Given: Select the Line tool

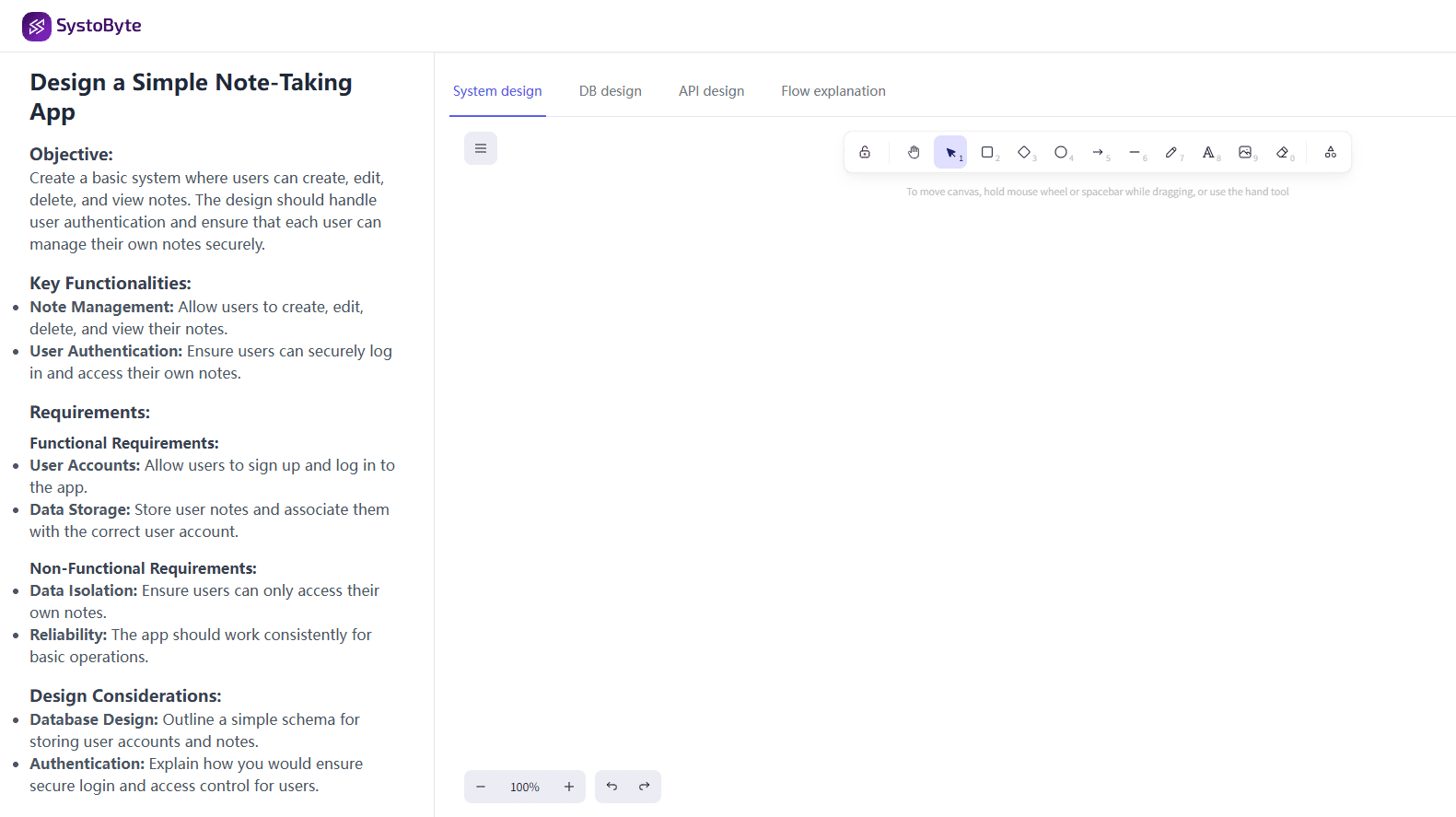Looking at the screenshot, I should [x=1135, y=152].
